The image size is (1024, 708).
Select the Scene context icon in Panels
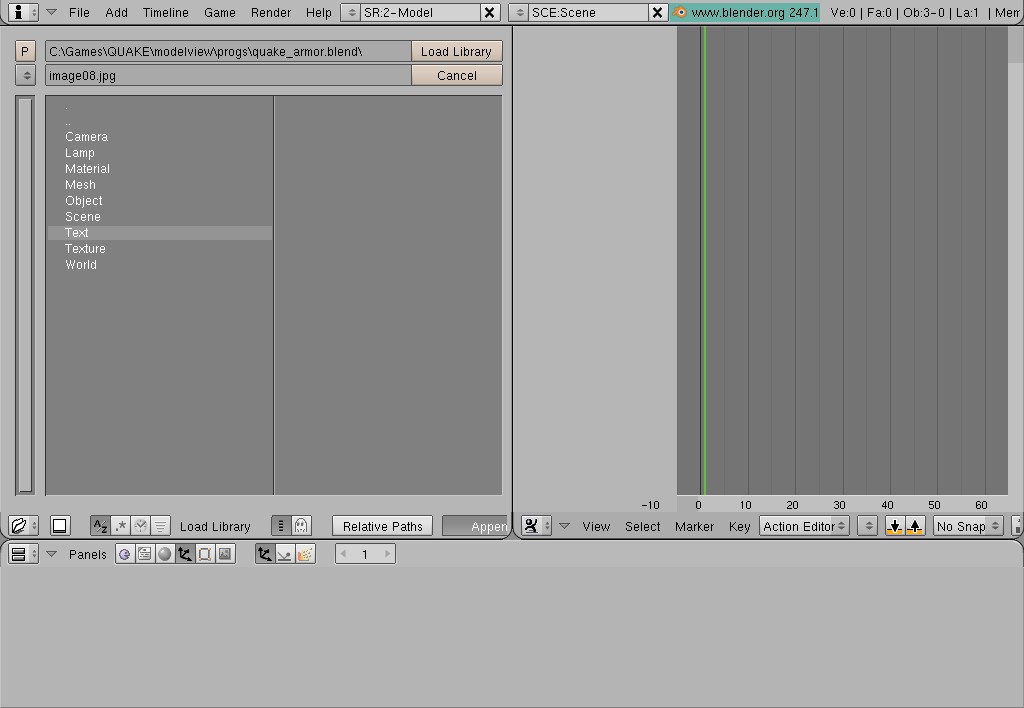224,554
